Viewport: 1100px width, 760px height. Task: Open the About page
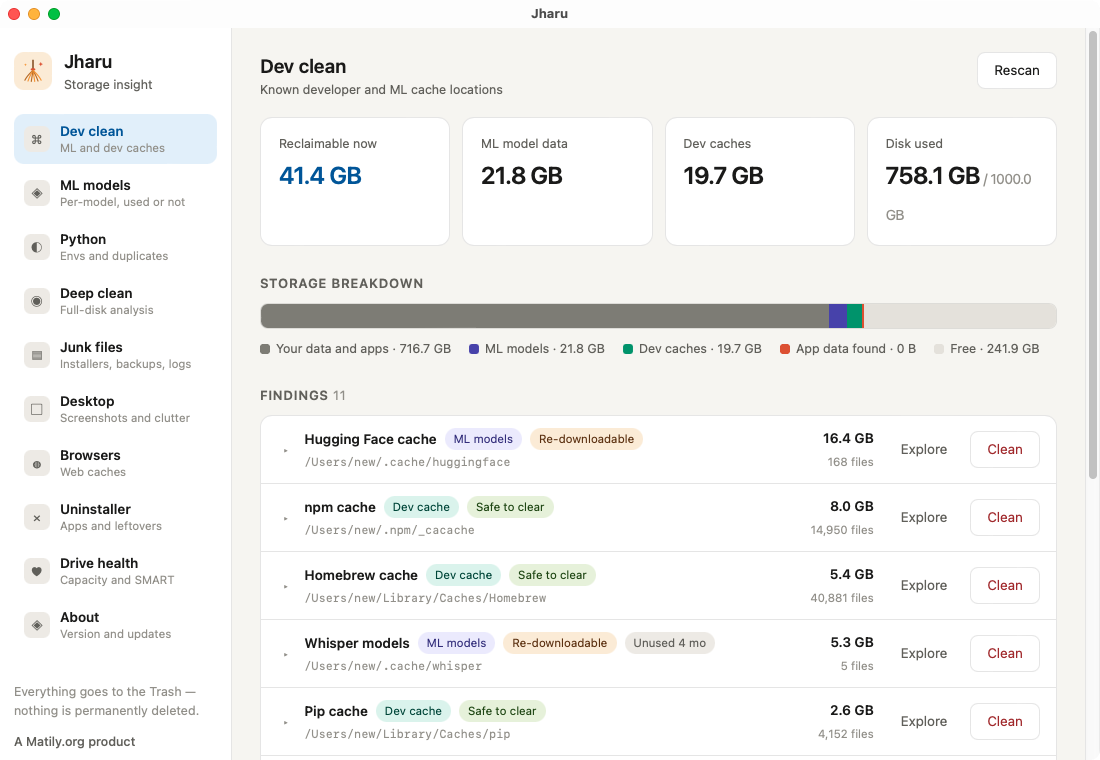(x=116, y=625)
